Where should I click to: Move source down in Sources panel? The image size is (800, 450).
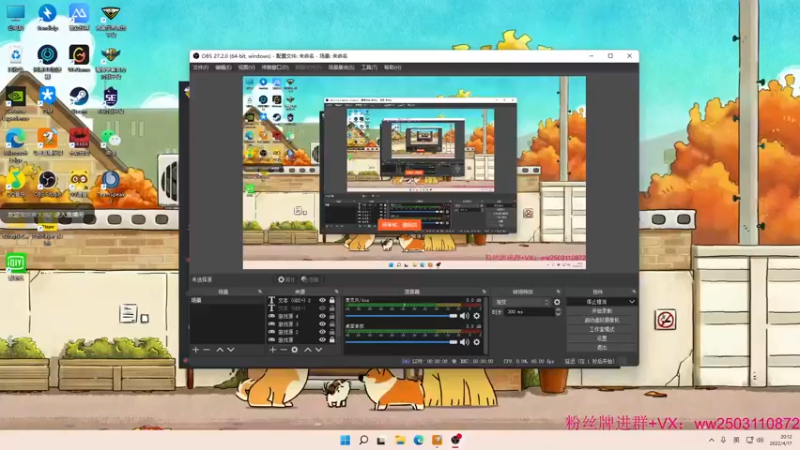(x=318, y=349)
